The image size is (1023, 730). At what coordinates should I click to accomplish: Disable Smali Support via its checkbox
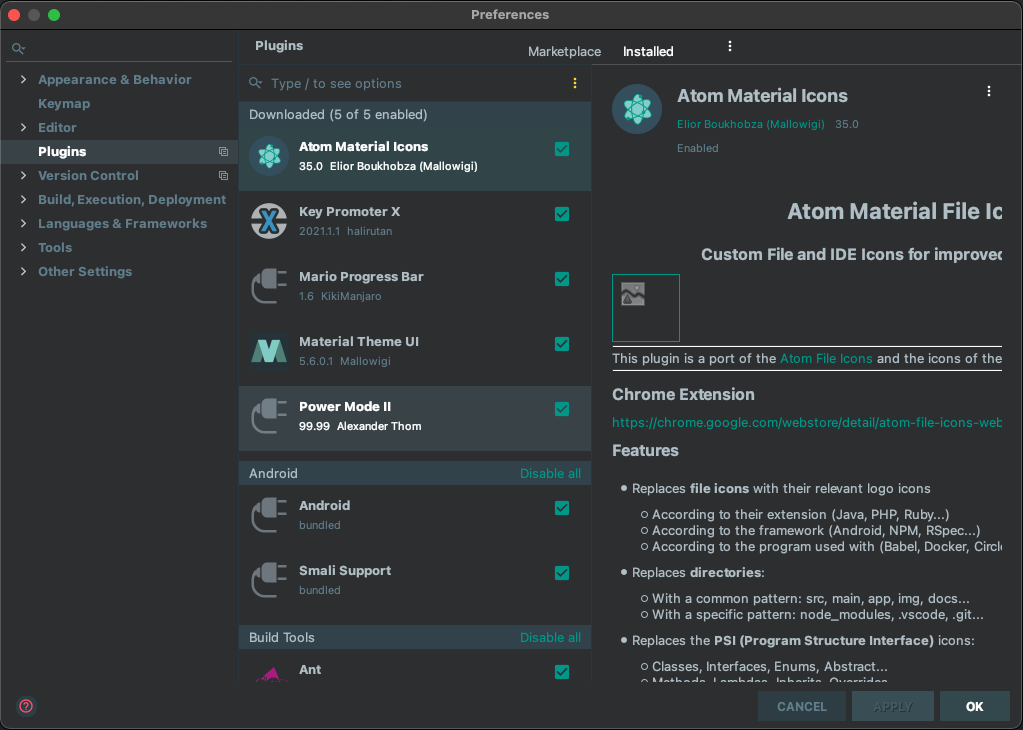point(562,573)
